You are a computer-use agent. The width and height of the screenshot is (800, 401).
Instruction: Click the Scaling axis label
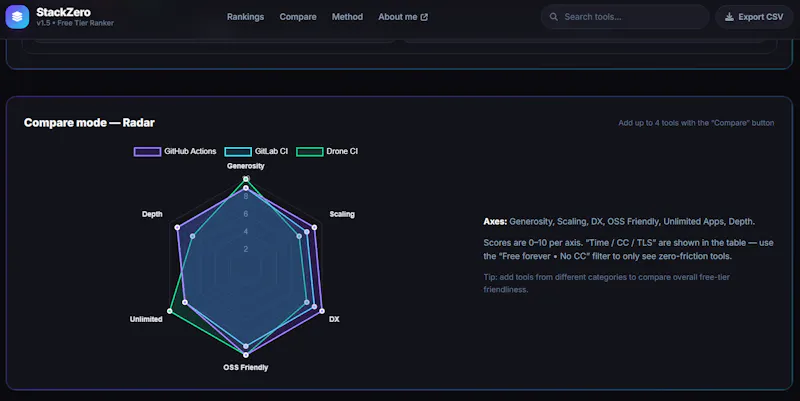click(x=342, y=214)
